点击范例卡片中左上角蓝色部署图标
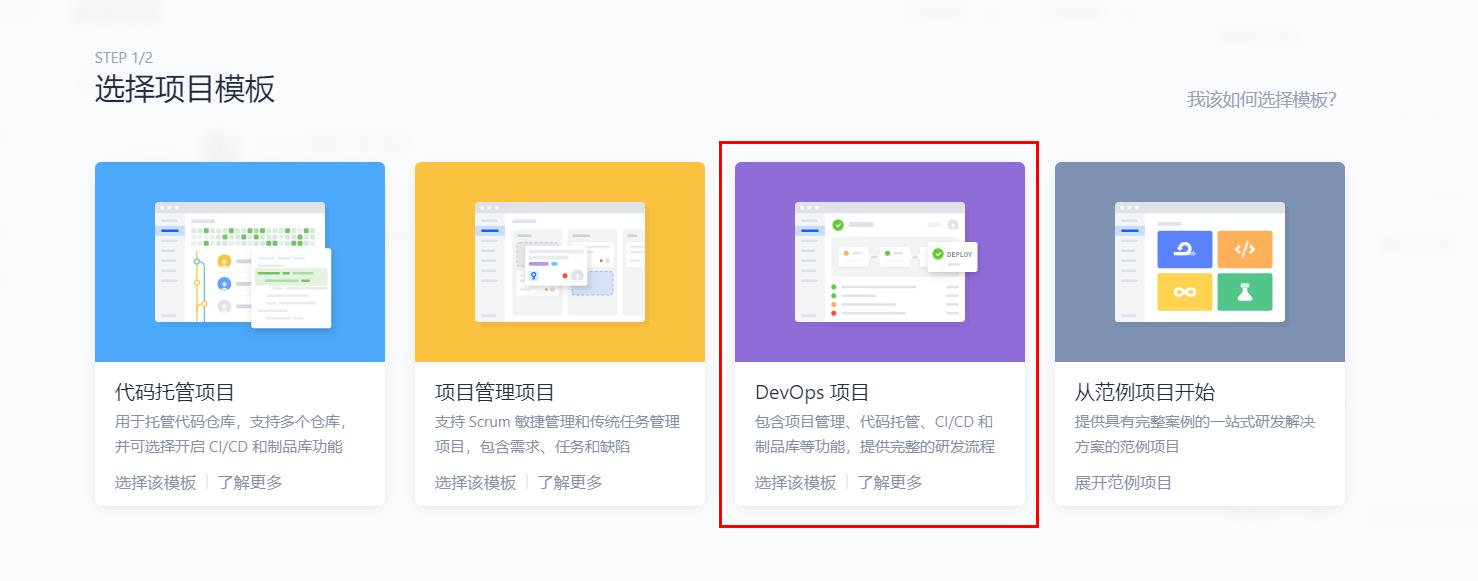The width and height of the screenshot is (1478, 581). [x=1186, y=247]
